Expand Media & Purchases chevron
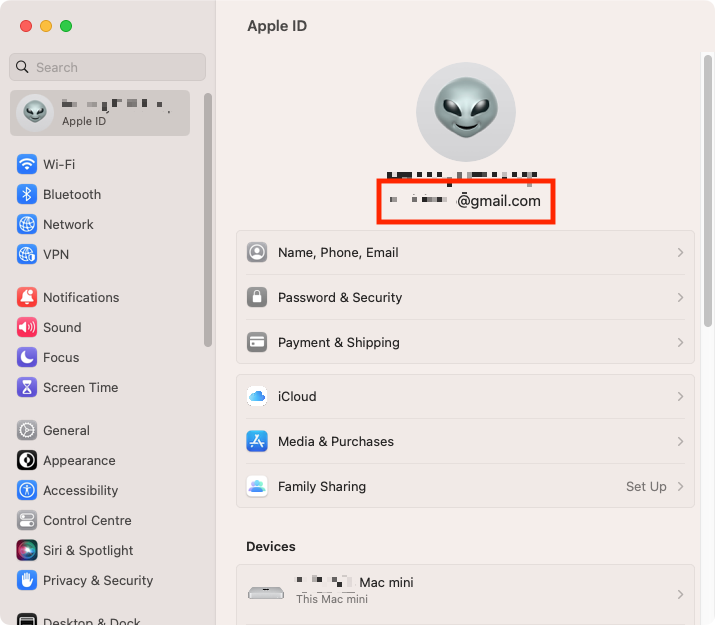Viewport: 715px width, 625px height. pos(680,441)
